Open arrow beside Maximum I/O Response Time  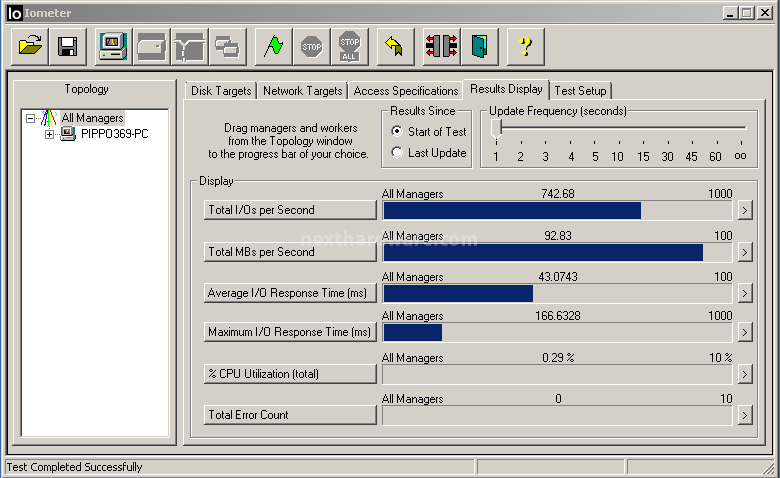tap(745, 332)
